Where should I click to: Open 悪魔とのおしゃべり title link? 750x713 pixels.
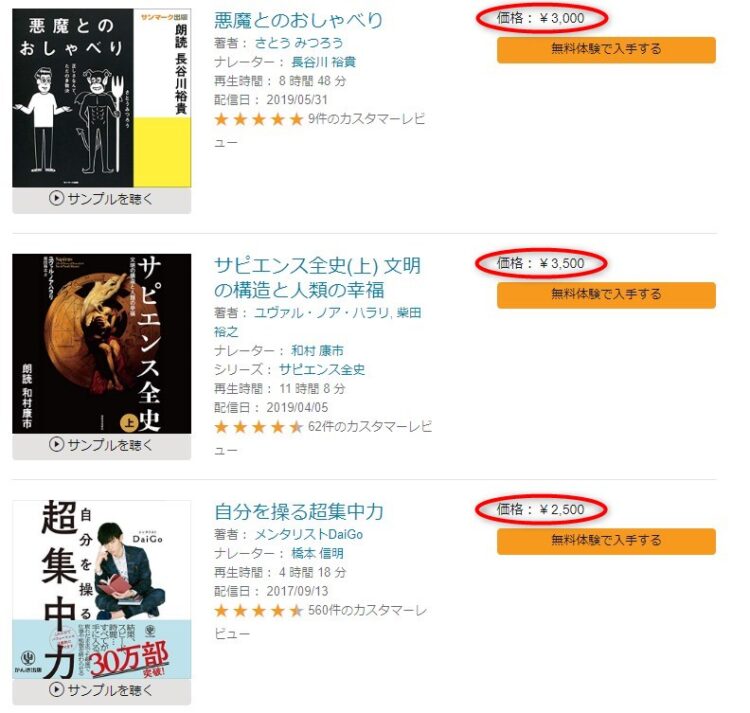298,21
